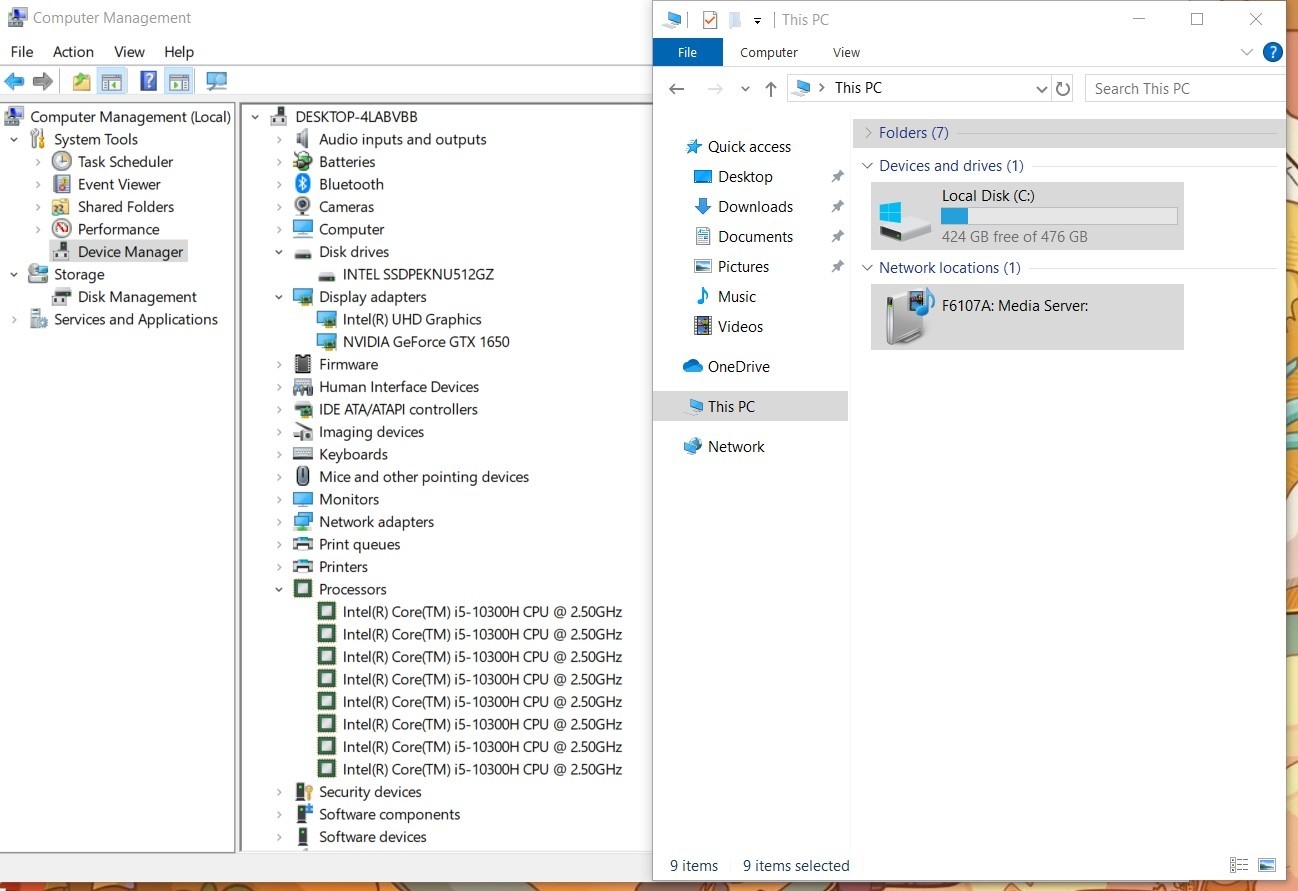The width and height of the screenshot is (1298, 891).
Task: Select the INTEL SSDPEKNU512GZ disk drive
Action: 417,274
